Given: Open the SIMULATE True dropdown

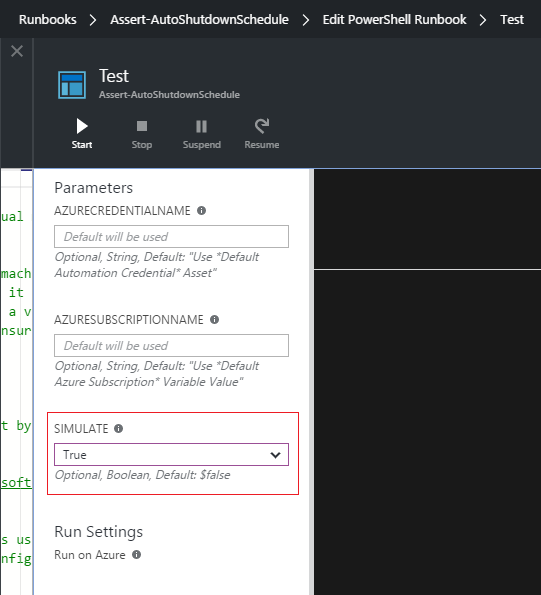Looking at the screenshot, I should point(171,455).
